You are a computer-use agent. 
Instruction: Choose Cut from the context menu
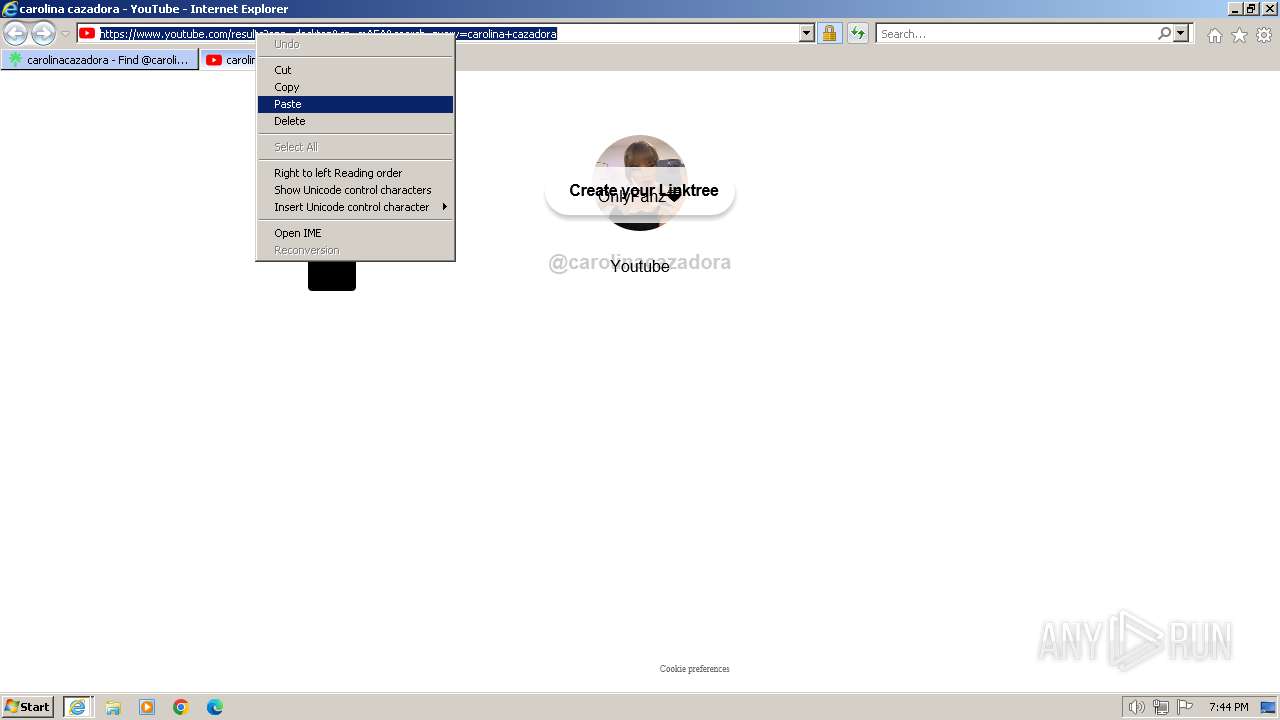(355, 70)
